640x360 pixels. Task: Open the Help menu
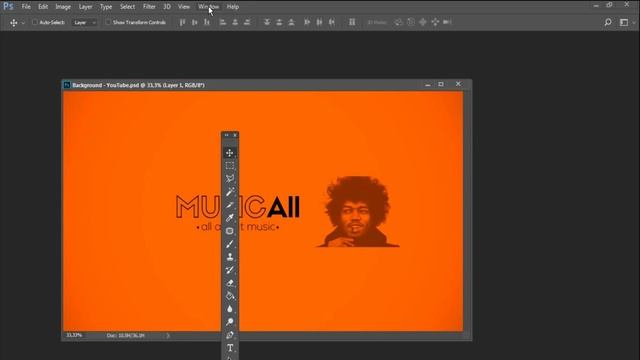click(233, 7)
